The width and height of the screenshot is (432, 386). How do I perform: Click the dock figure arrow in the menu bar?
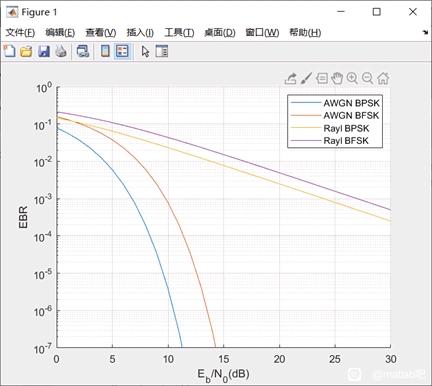[x=425, y=32]
